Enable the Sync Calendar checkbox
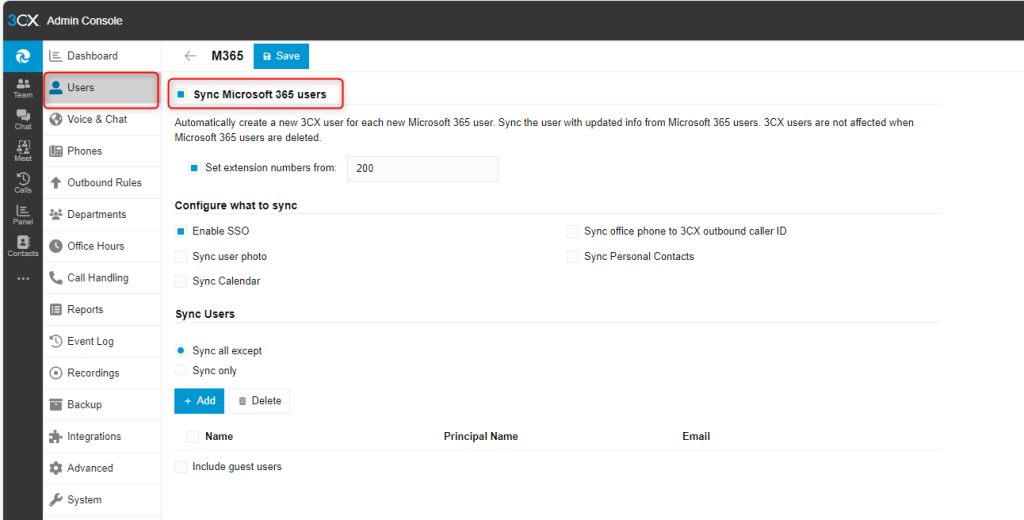This screenshot has height=520, width=1024. [x=181, y=282]
